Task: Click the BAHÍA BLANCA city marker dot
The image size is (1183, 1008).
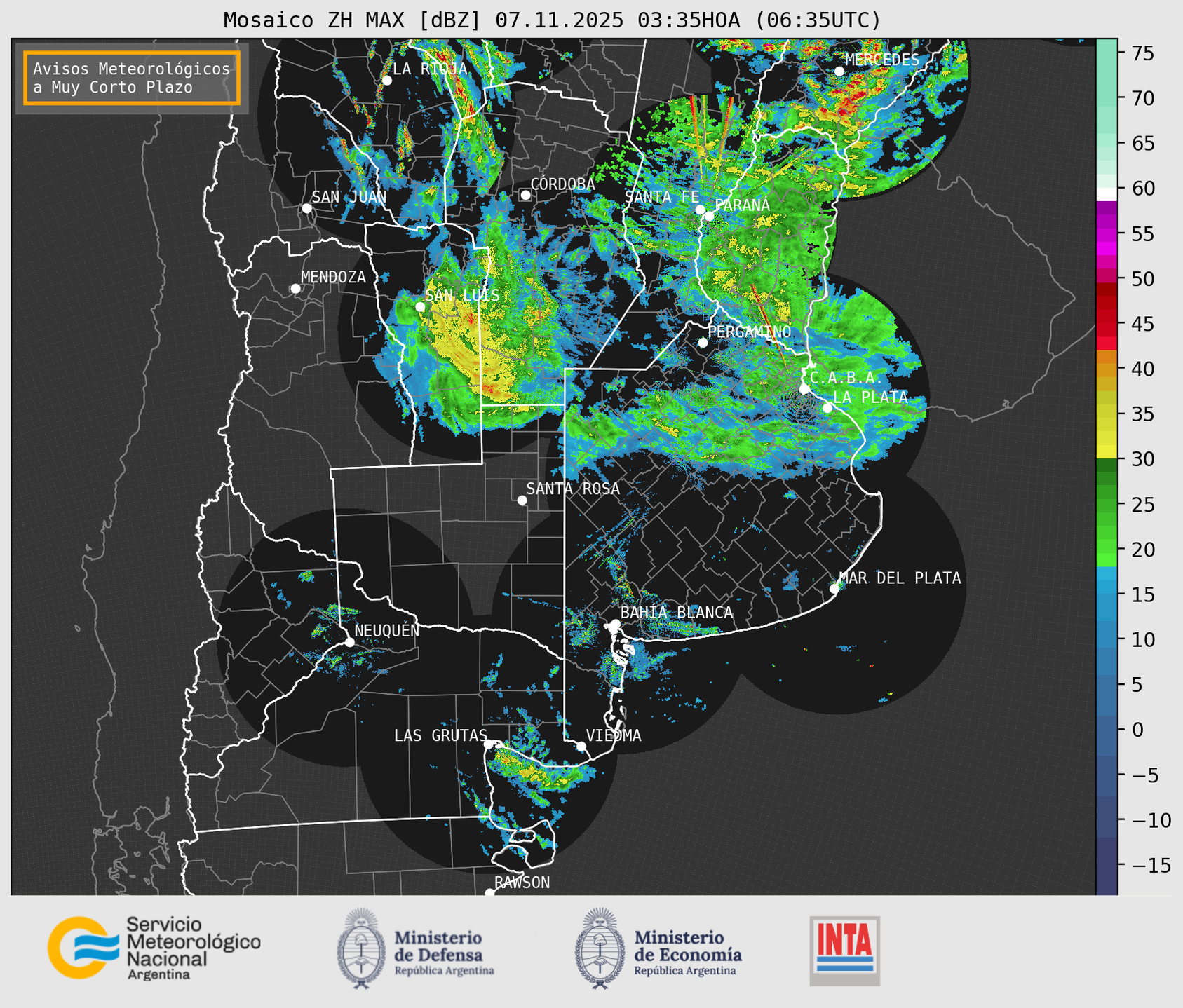Action: coord(615,624)
